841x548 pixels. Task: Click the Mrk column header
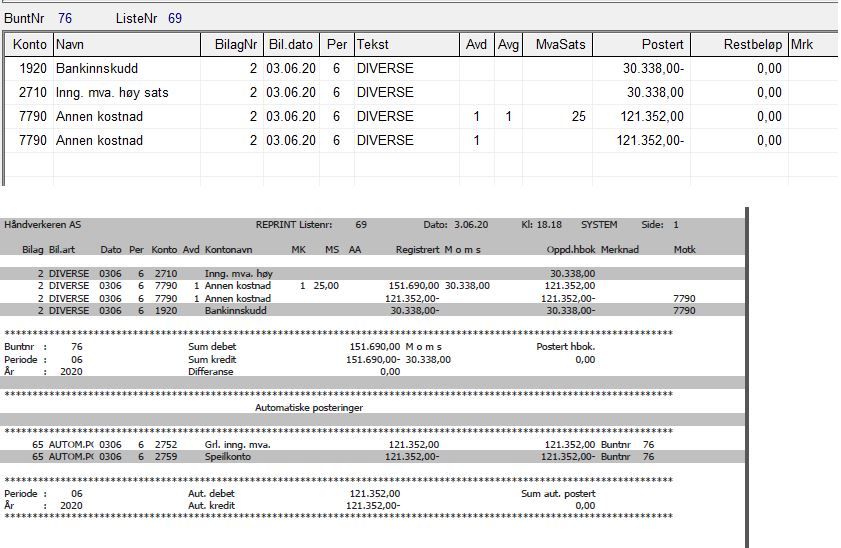[813, 45]
